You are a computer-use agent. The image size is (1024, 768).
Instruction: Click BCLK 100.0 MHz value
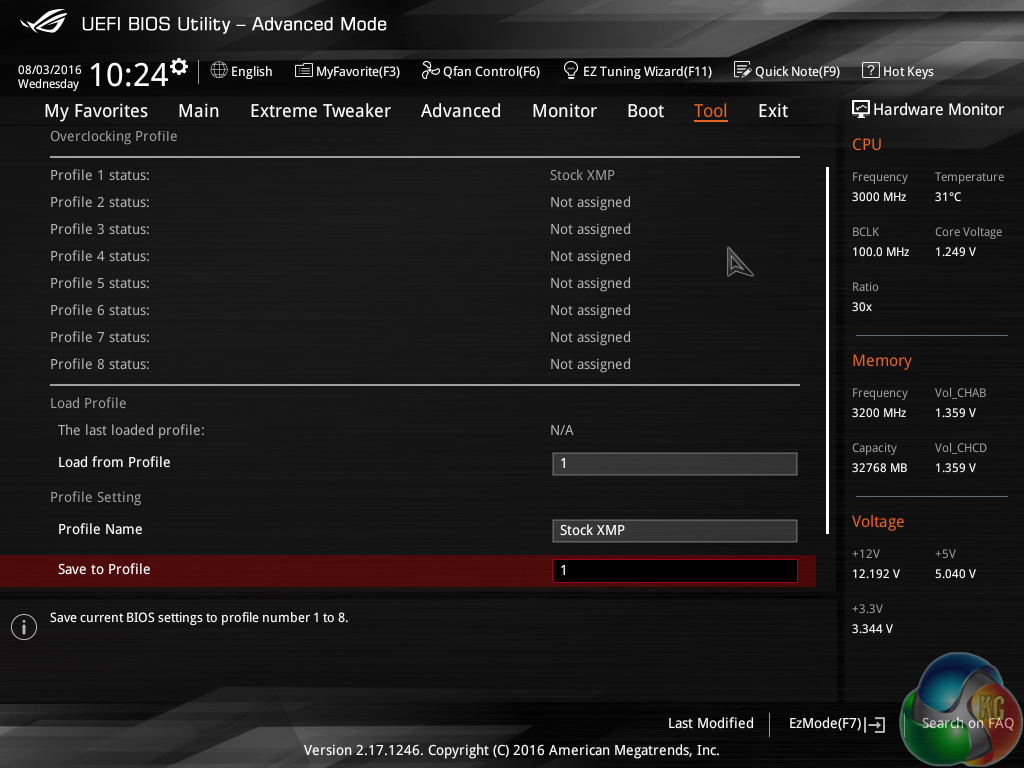(880, 251)
